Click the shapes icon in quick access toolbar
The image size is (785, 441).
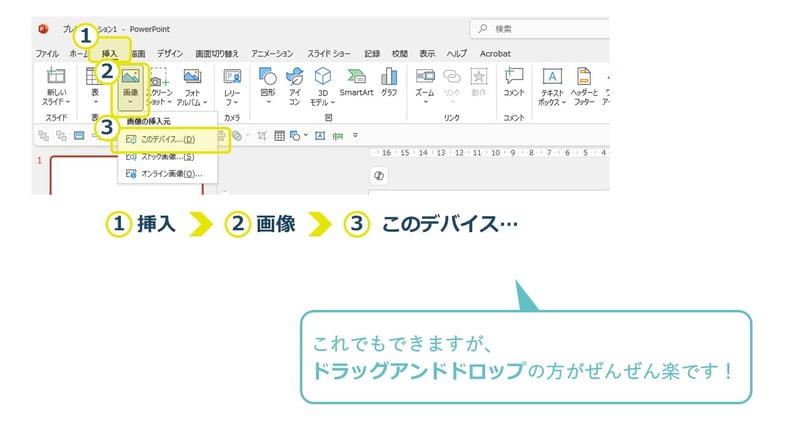pos(295,136)
